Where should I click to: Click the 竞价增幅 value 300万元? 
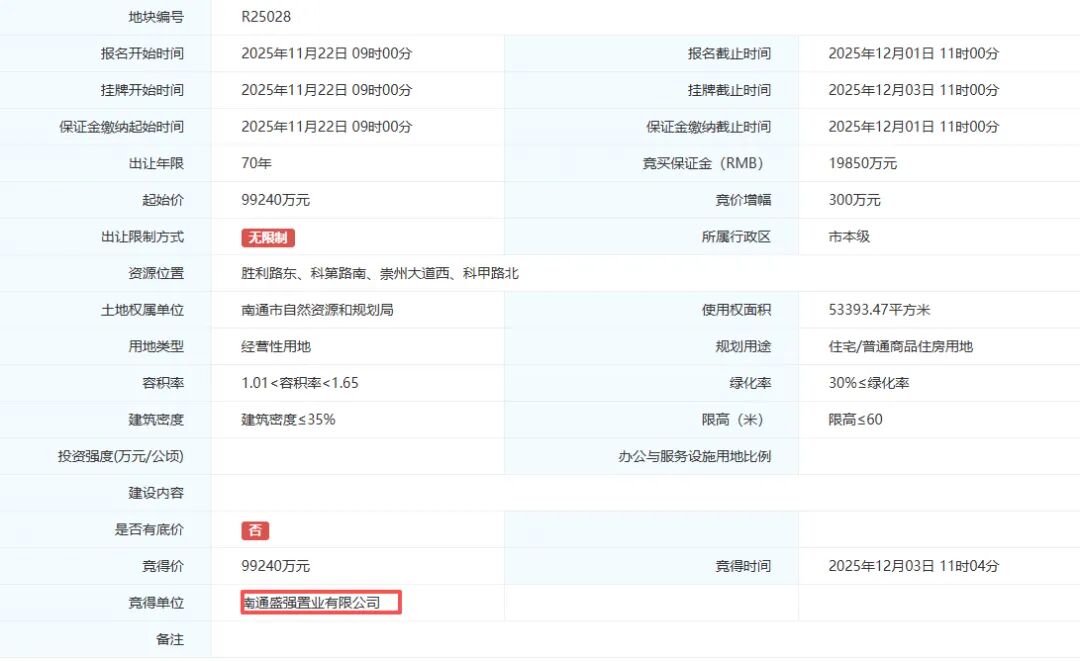[852, 200]
